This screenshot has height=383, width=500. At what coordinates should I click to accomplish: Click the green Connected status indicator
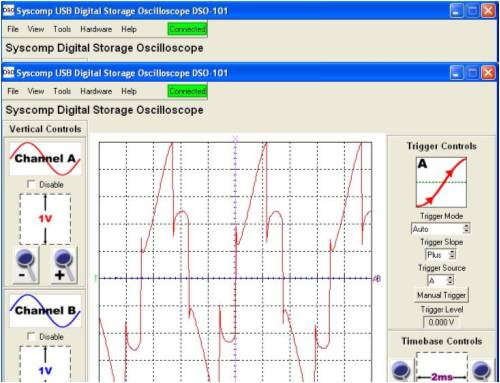pos(187,91)
